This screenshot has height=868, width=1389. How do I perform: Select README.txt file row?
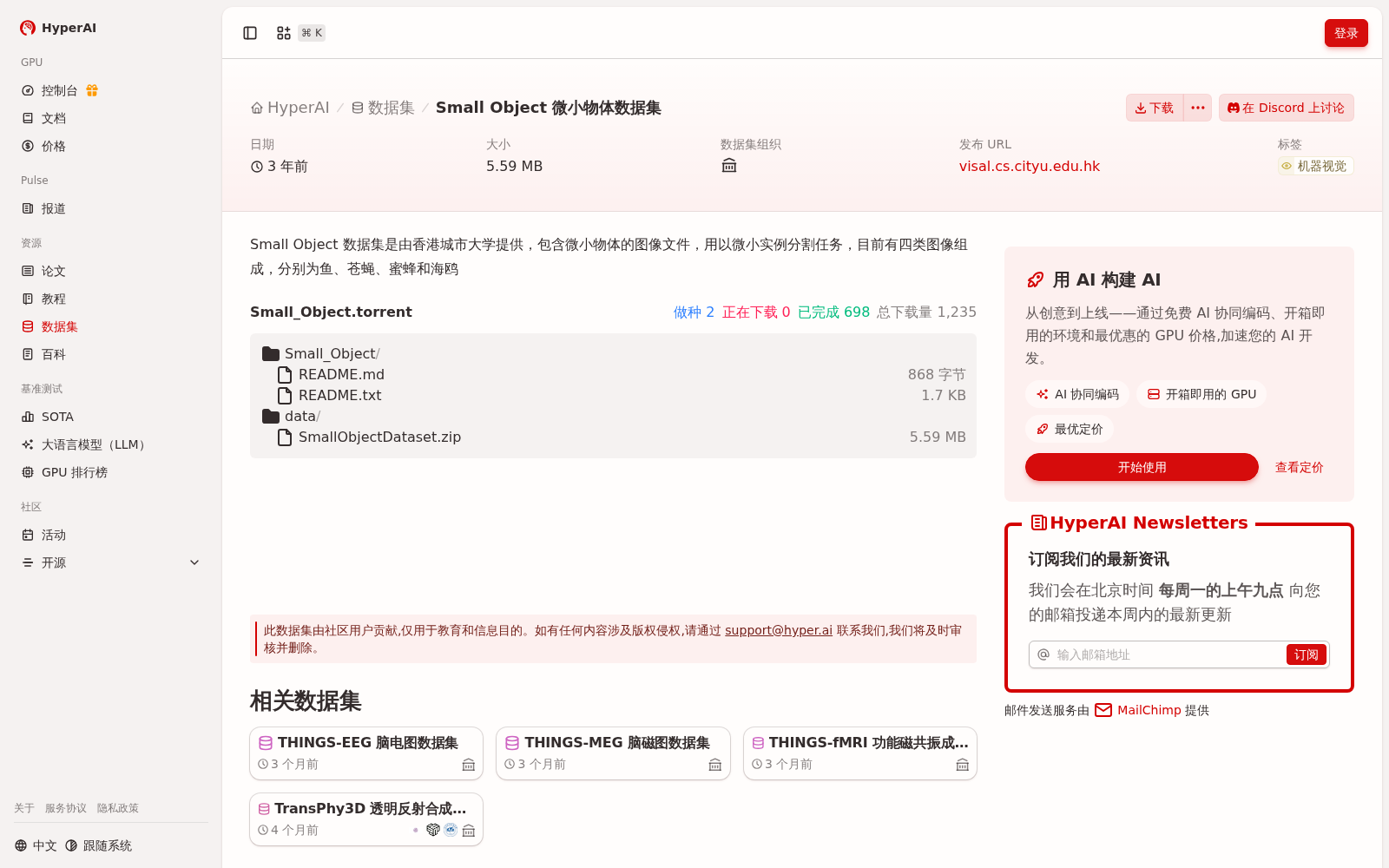[x=613, y=395]
